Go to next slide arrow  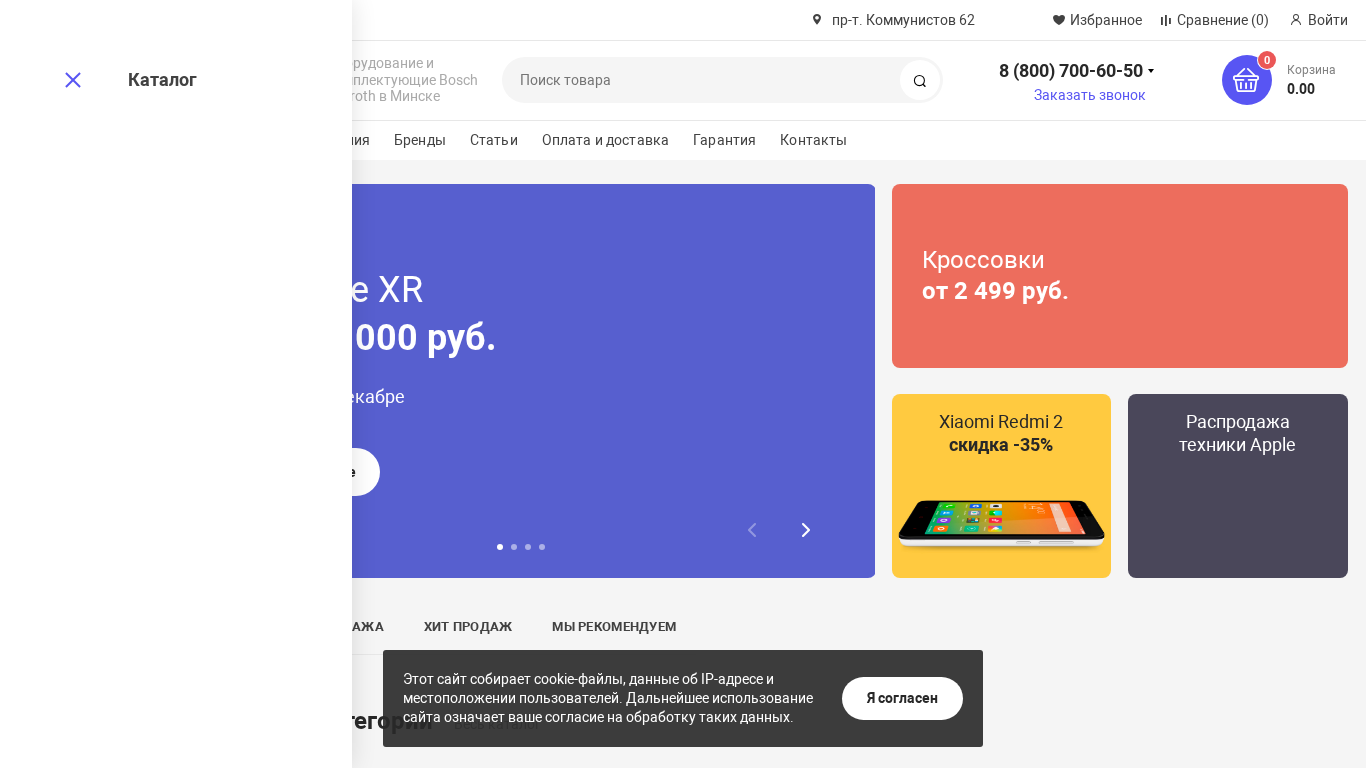(x=806, y=530)
